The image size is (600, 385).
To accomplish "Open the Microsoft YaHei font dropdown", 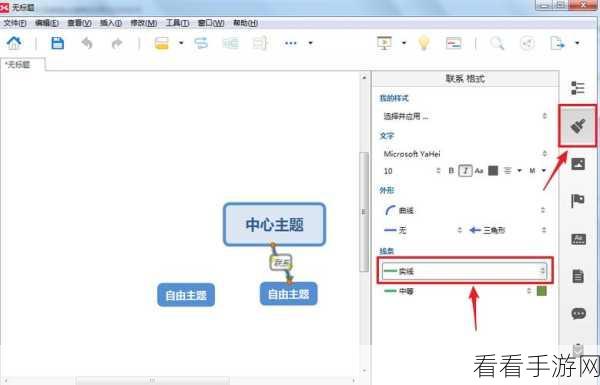I will tap(465, 154).
